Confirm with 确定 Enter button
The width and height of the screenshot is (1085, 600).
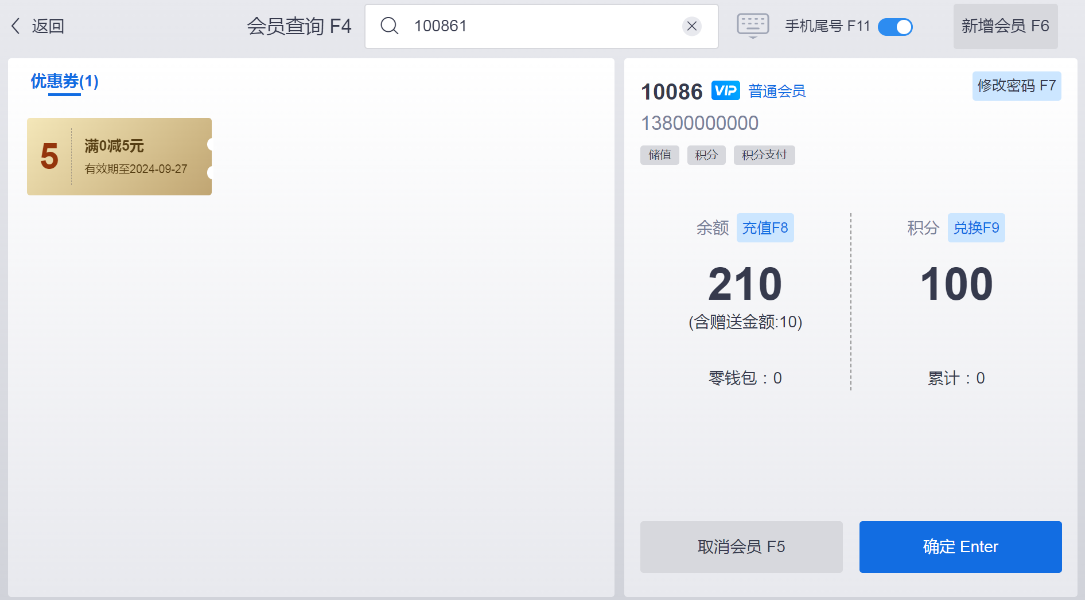pos(960,547)
